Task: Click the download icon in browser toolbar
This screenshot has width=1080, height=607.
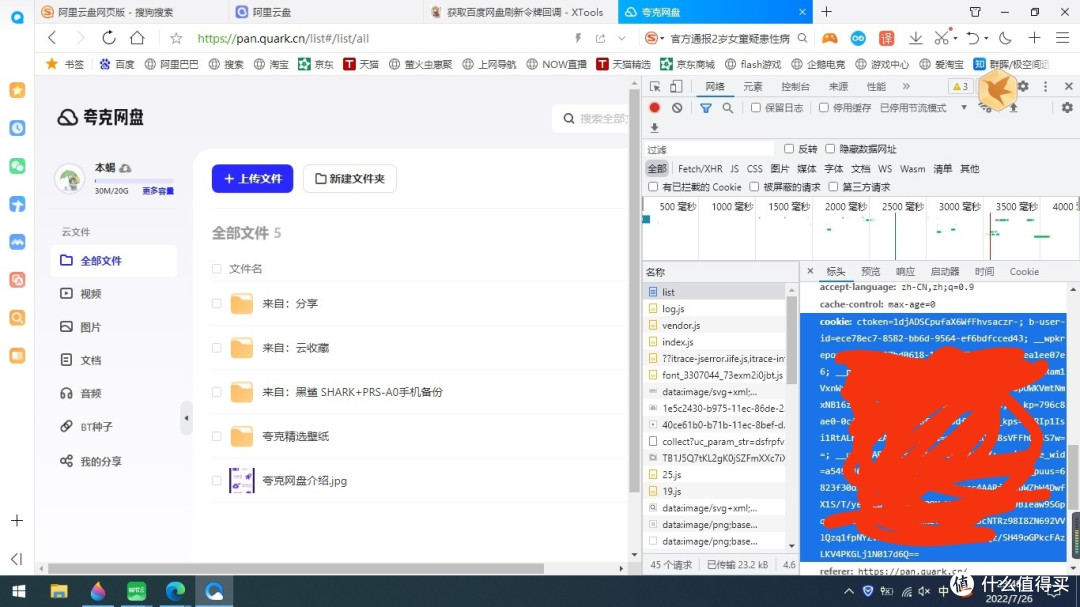Action: (916, 38)
